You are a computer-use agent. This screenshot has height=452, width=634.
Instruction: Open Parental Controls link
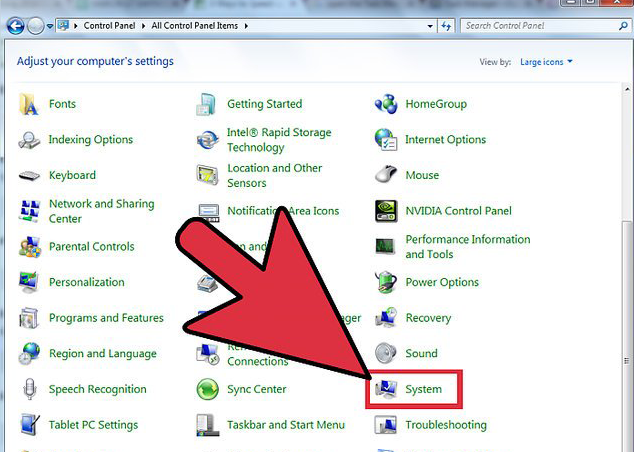(x=91, y=247)
